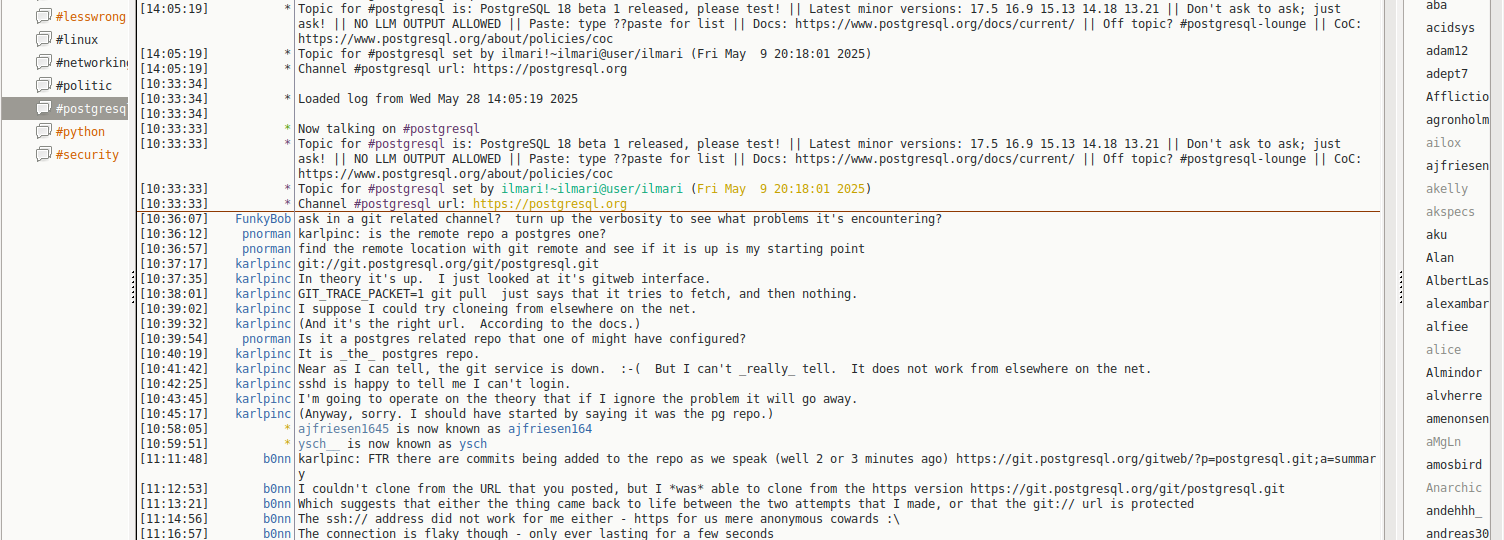Click the selected #postgresql channel icon
The height and width of the screenshot is (540, 1504).
click(x=43, y=109)
